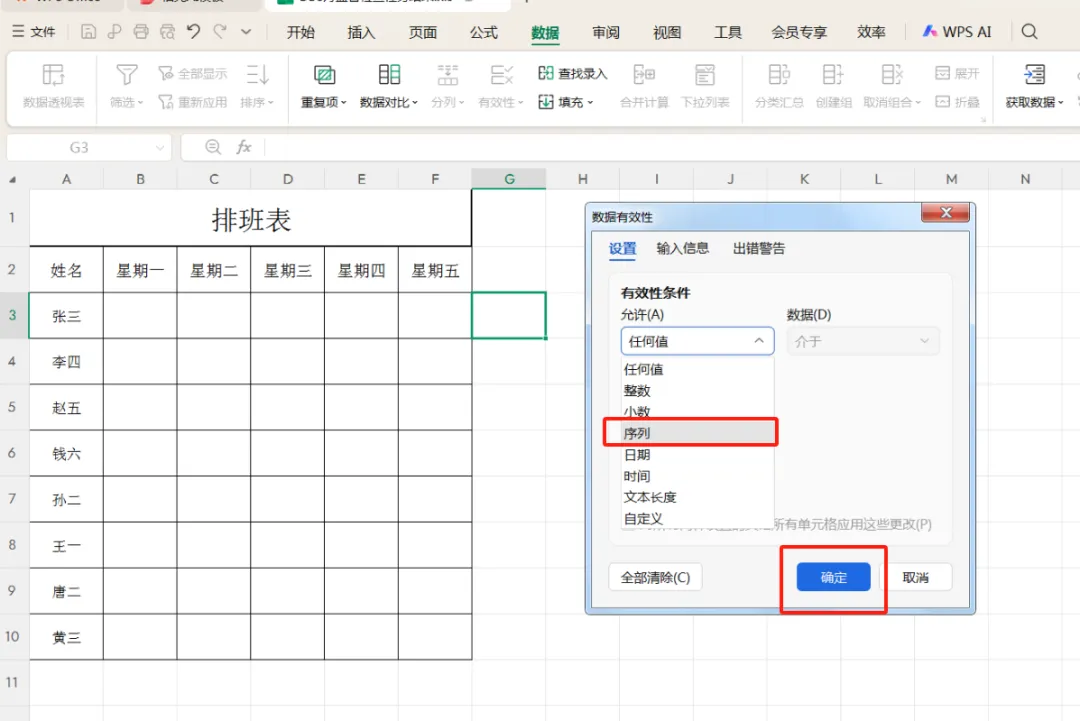
Task: Click 展开 in the ribbon
Action: pos(957,74)
